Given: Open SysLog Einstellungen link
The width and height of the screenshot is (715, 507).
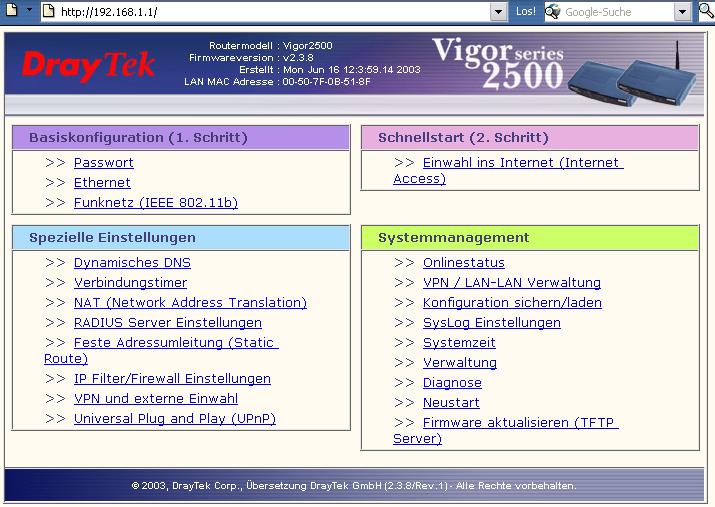Looking at the screenshot, I should coord(492,323).
